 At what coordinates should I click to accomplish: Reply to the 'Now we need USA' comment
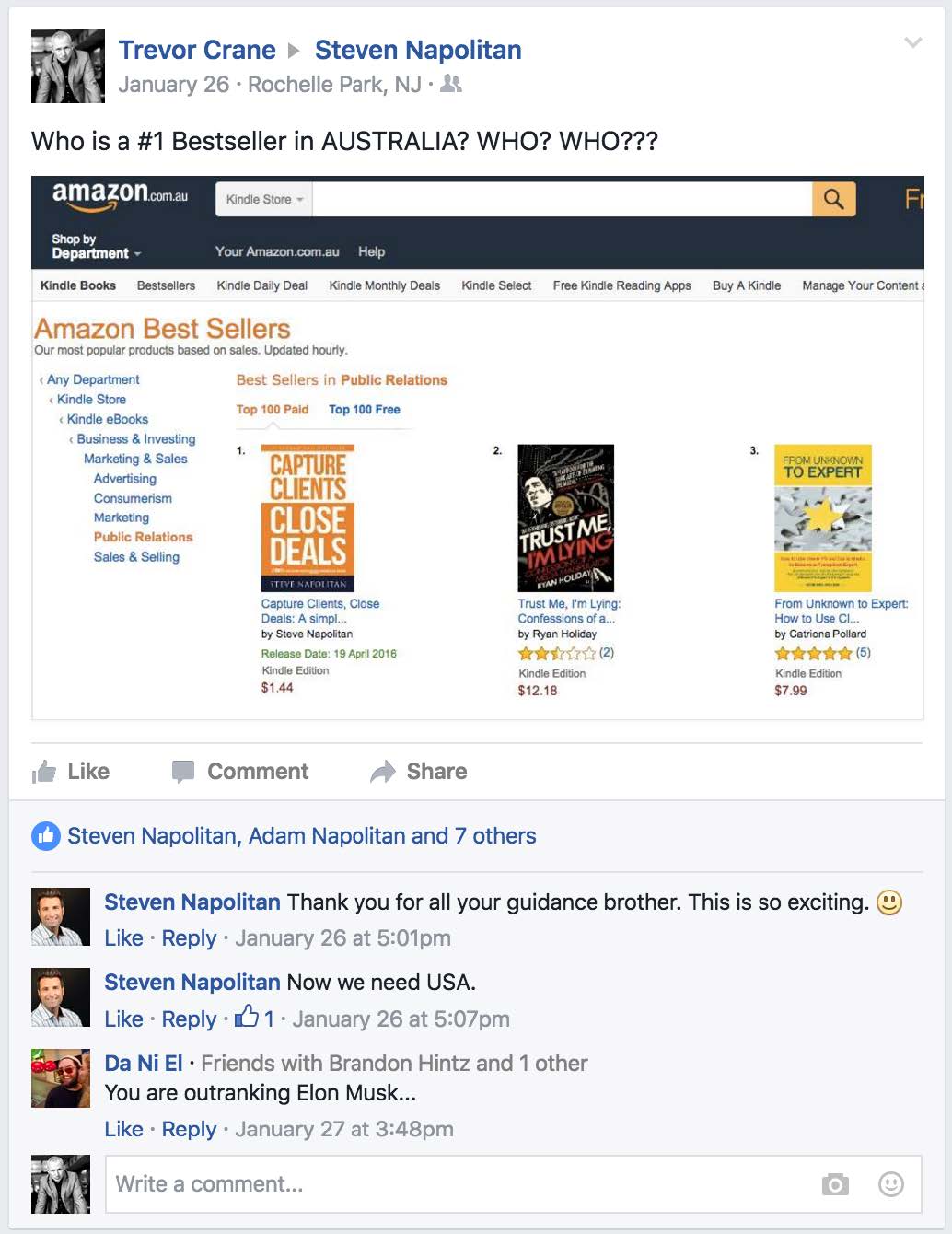[x=189, y=1019]
